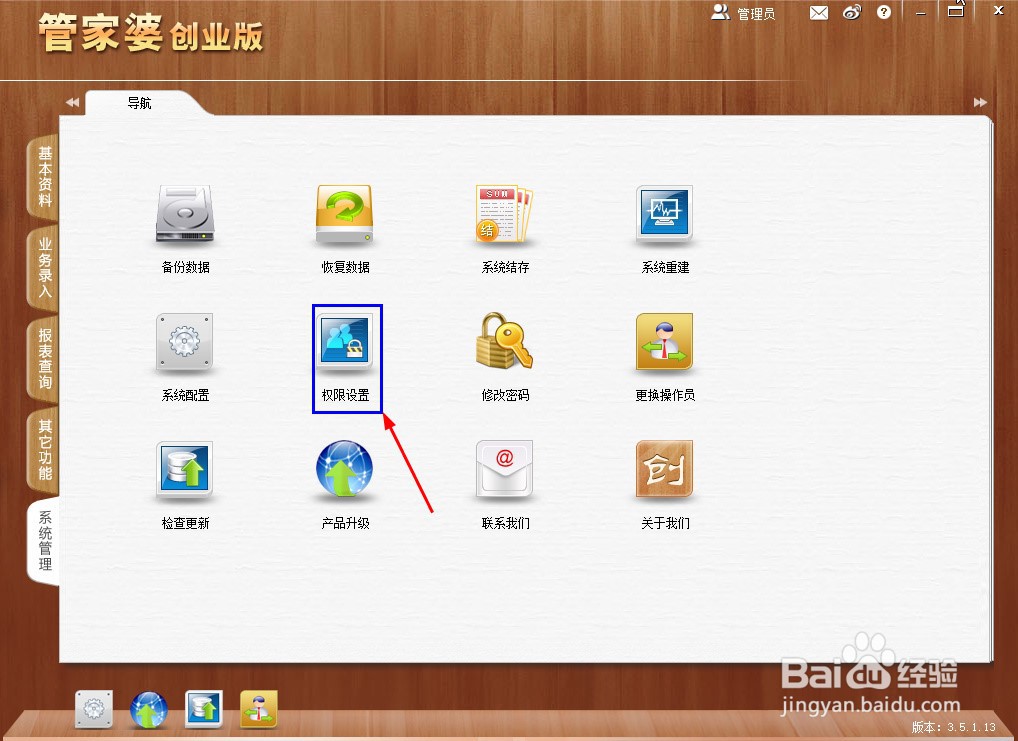The width and height of the screenshot is (1018, 741).
Task: Click the right double-arrow tab scroller
Action: coord(980,102)
